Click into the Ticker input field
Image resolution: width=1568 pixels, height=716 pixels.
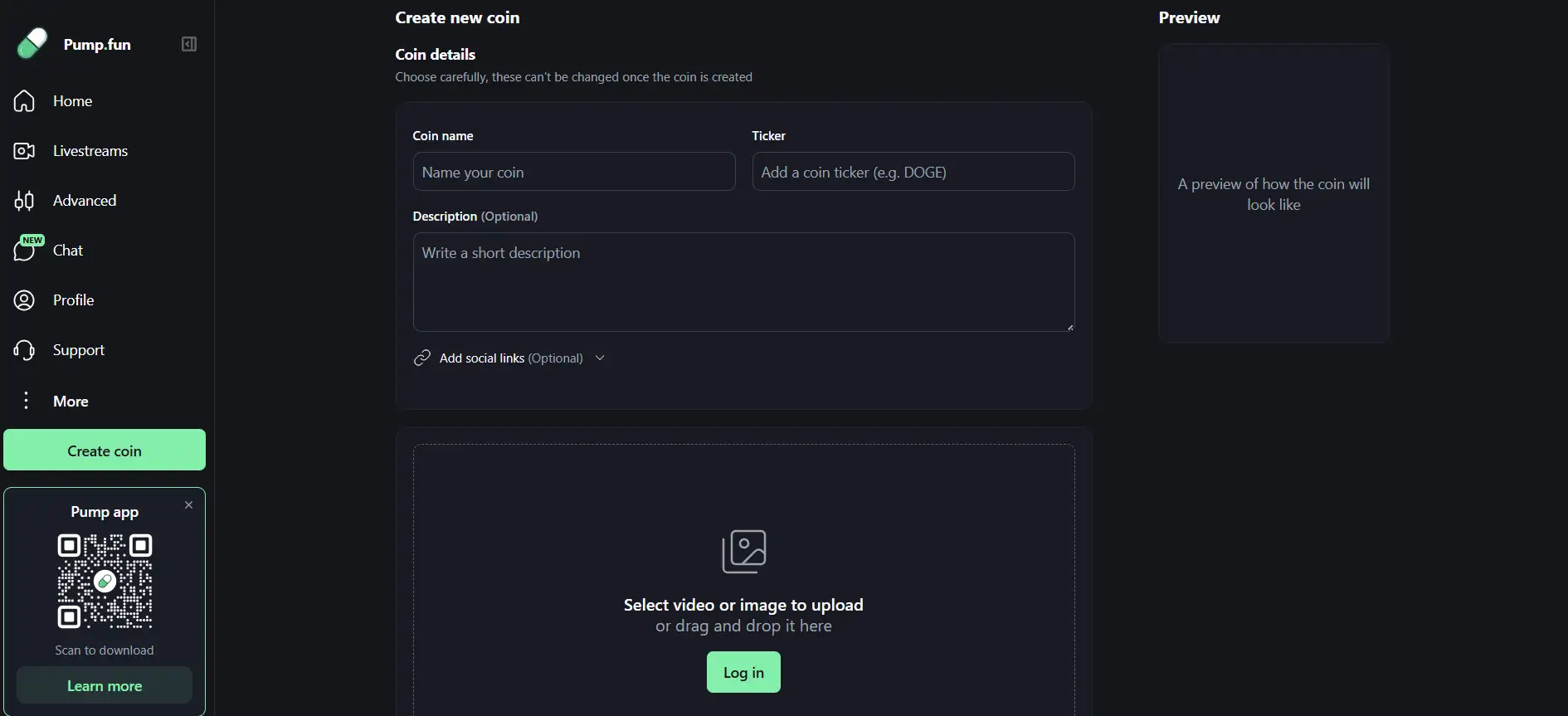pos(913,172)
